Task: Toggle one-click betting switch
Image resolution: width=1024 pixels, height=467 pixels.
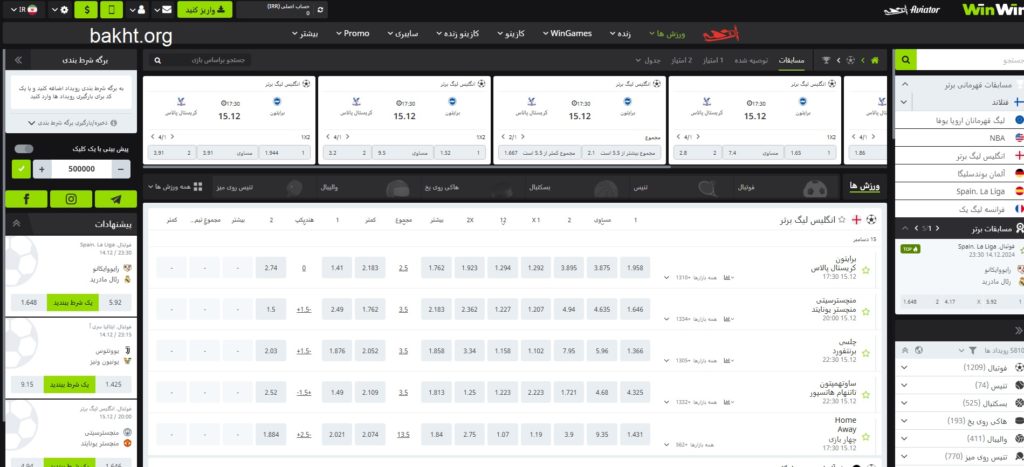Action: (x=24, y=149)
